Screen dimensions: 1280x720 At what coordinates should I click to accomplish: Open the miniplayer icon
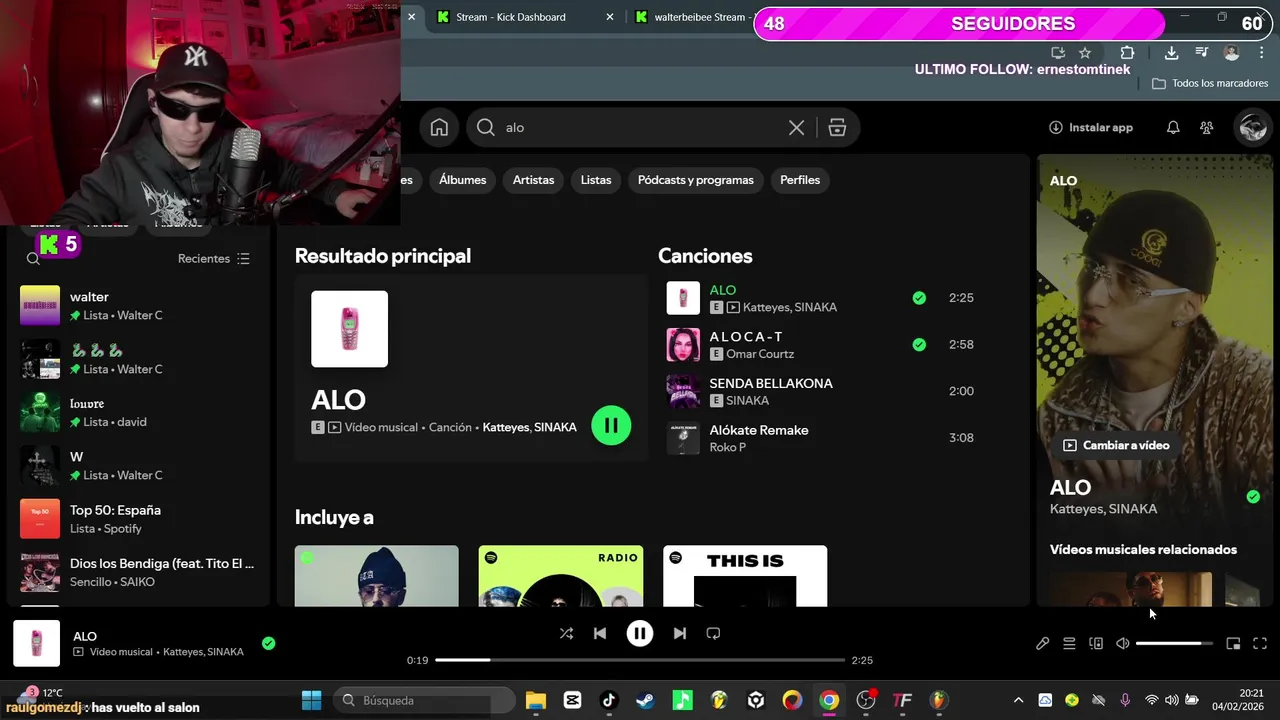(1233, 644)
